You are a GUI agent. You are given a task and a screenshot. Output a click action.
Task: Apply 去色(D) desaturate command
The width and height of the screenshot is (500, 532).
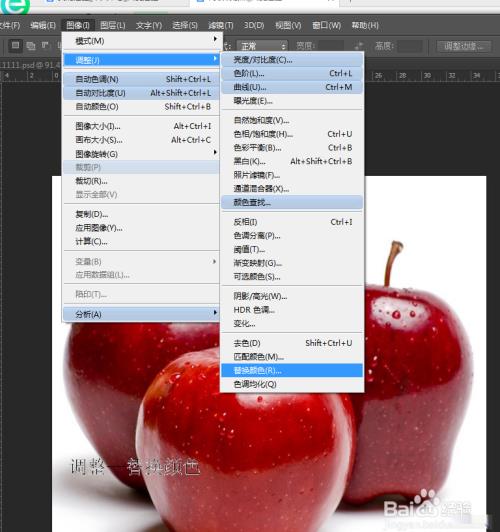click(292, 343)
